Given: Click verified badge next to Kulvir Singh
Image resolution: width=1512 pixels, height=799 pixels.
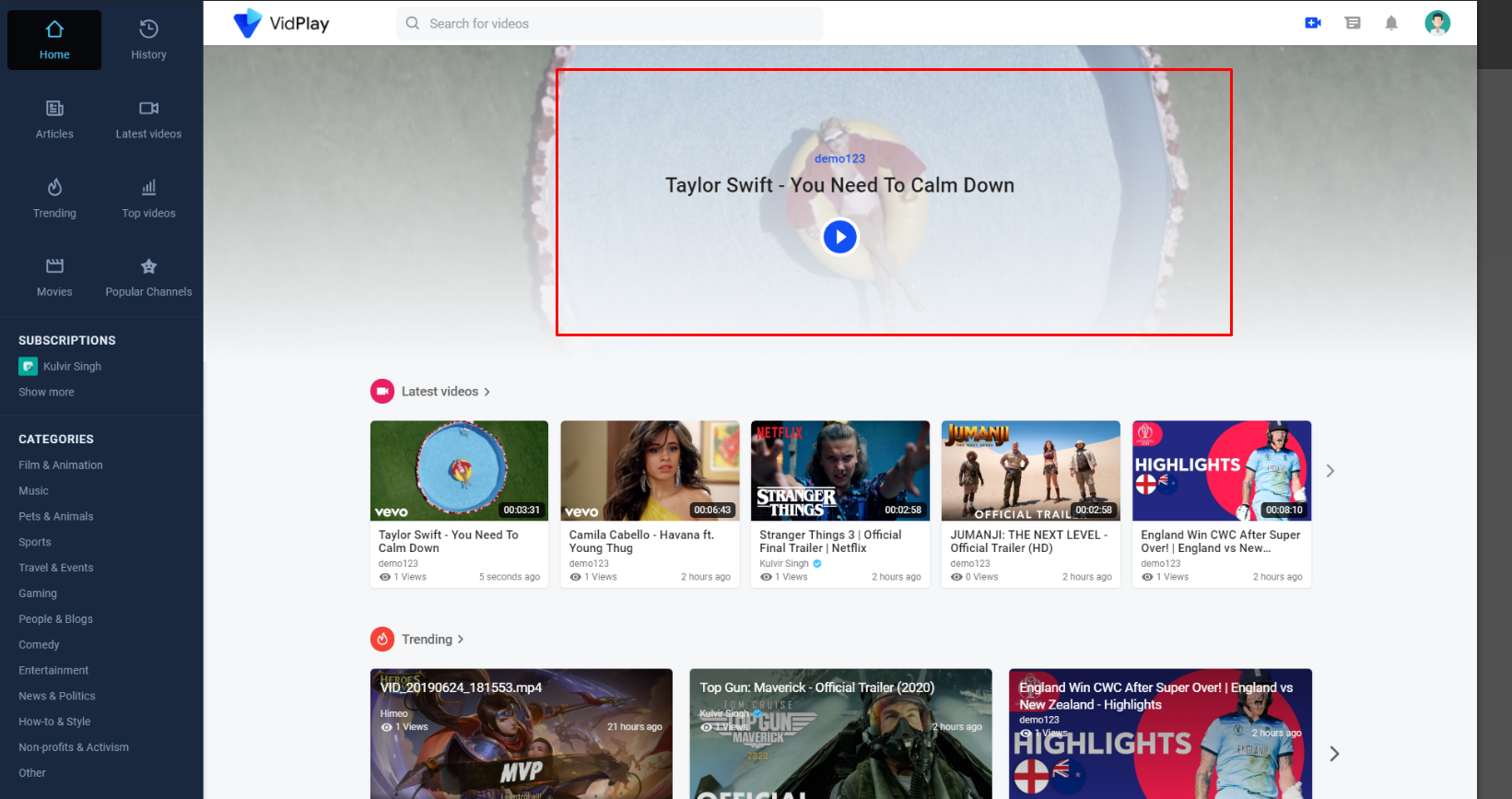Looking at the screenshot, I should pyautogui.click(x=817, y=564).
